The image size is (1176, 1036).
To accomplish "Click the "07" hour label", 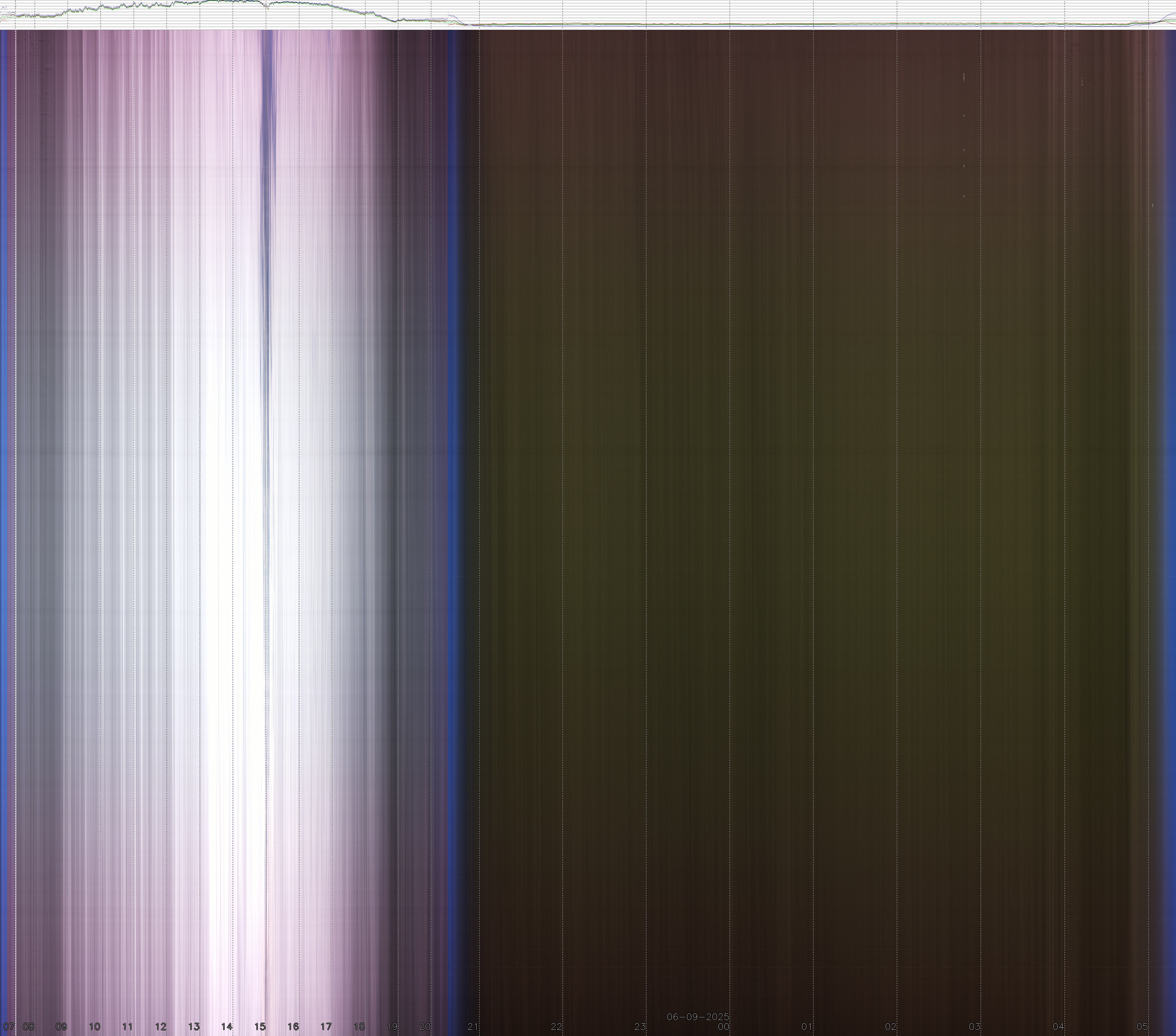I will 9,1026.
